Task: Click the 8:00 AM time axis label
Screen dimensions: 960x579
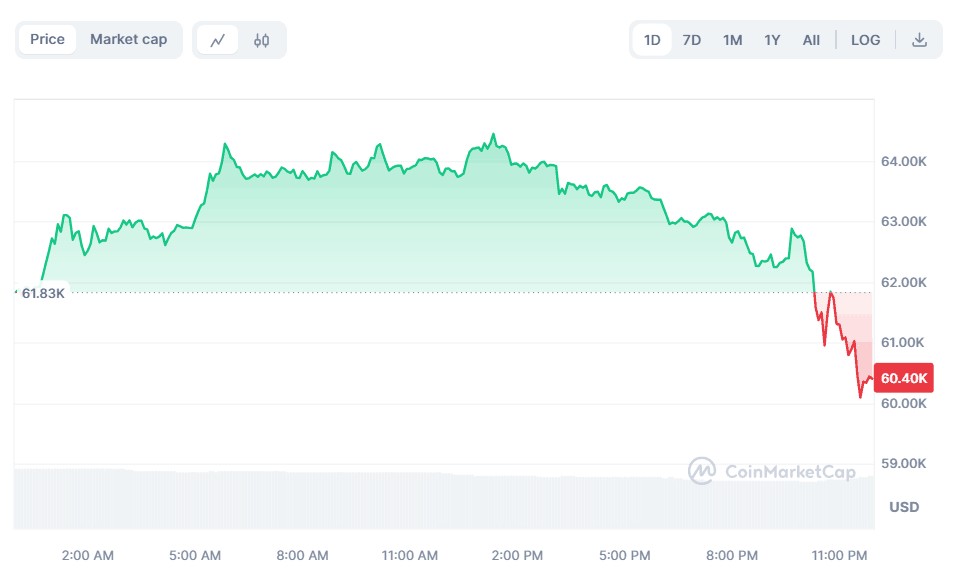Action: pyautogui.click(x=302, y=555)
